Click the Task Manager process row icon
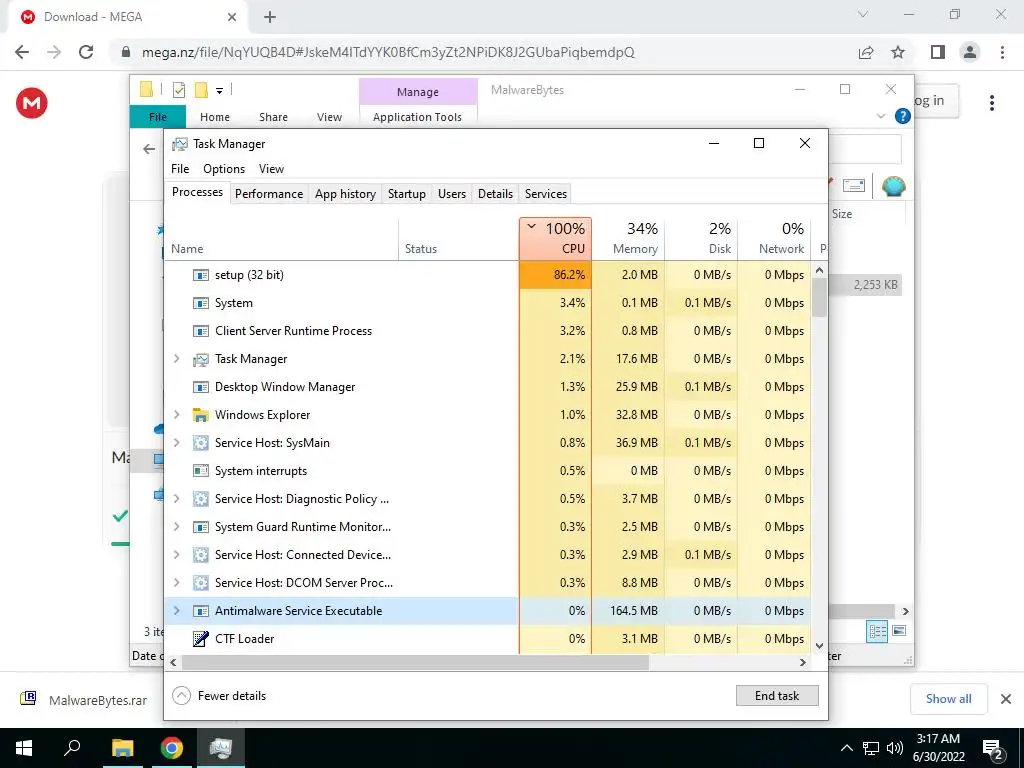1024x768 pixels. click(200, 359)
